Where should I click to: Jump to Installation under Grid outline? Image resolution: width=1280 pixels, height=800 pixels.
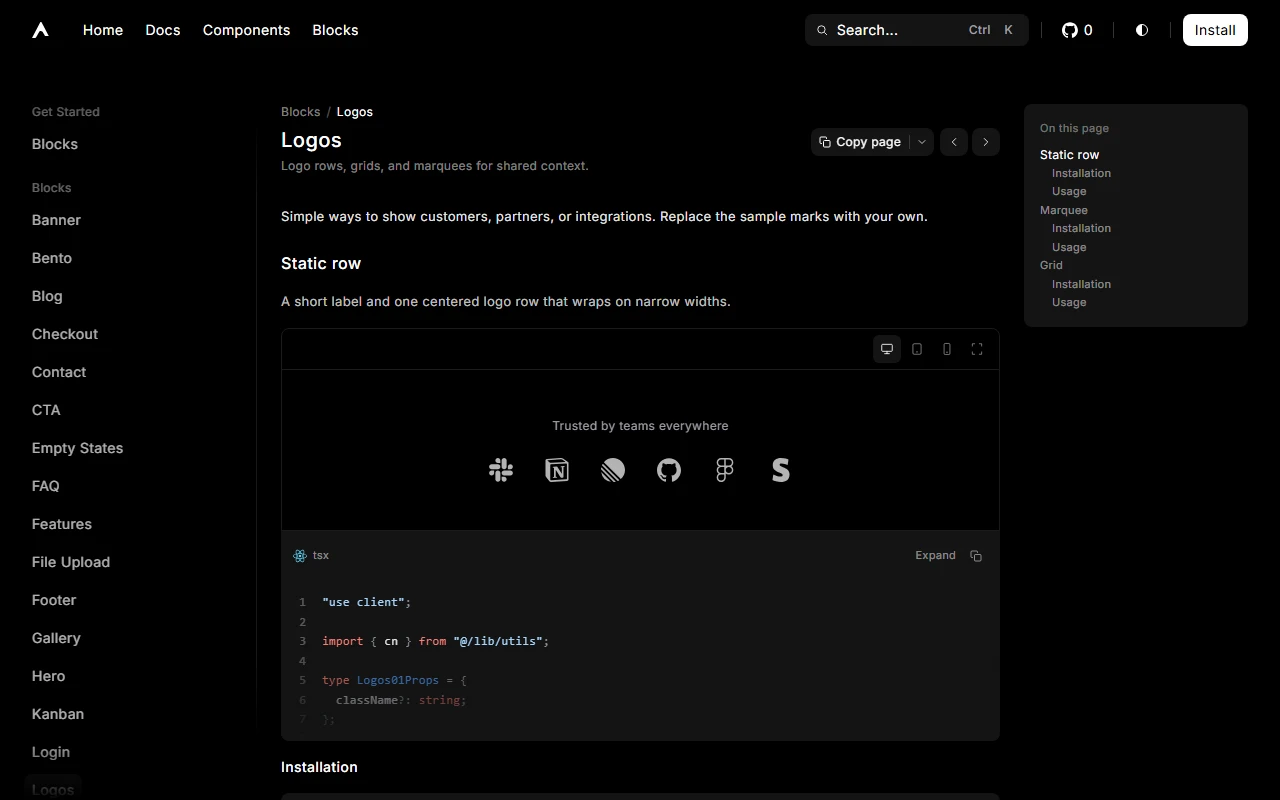[x=1081, y=284]
